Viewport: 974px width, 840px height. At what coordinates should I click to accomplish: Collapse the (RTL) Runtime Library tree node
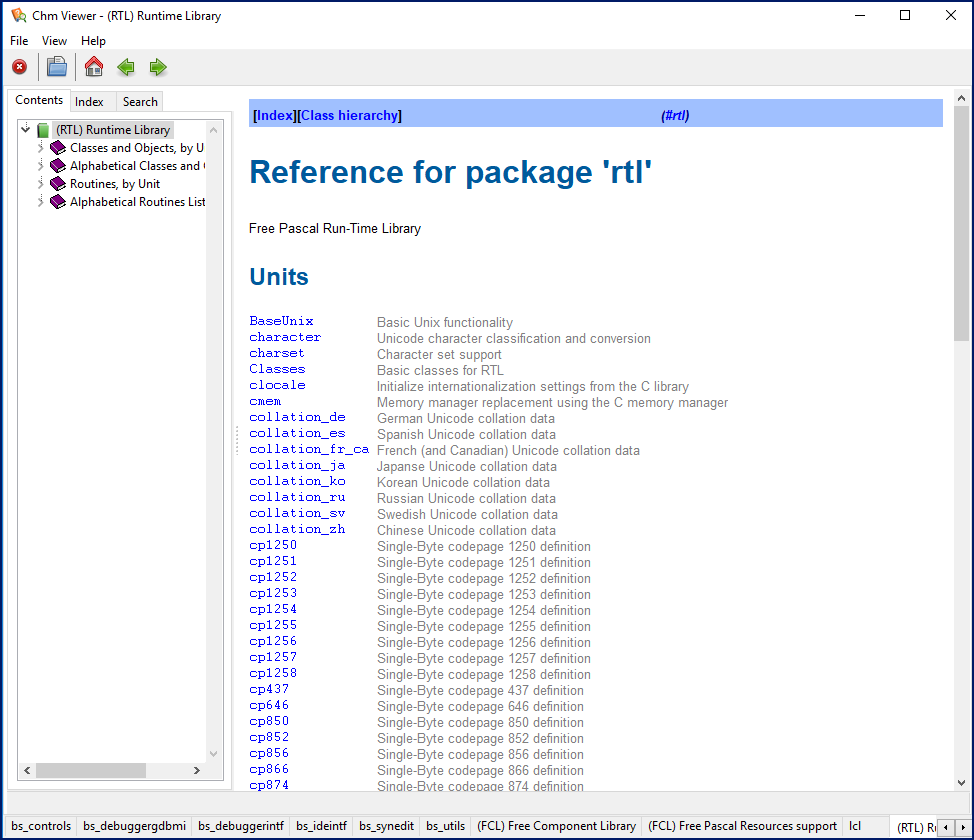click(25, 129)
